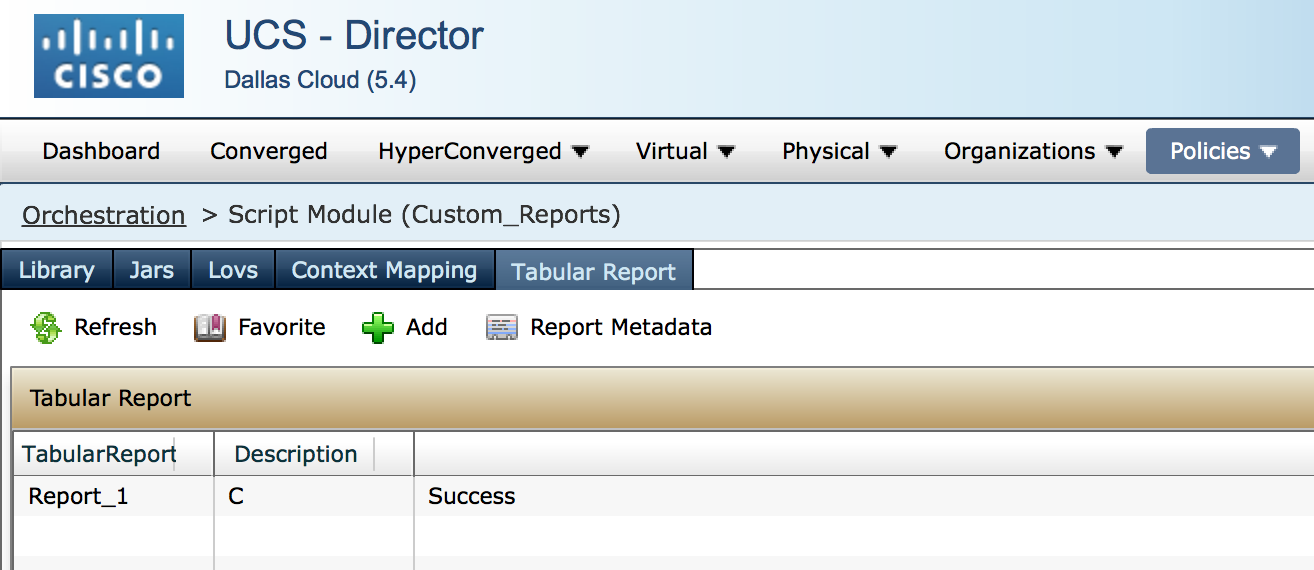Screen dimensions: 1314x570
Task: Sort by the TabularReport column header
Action: [99, 454]
